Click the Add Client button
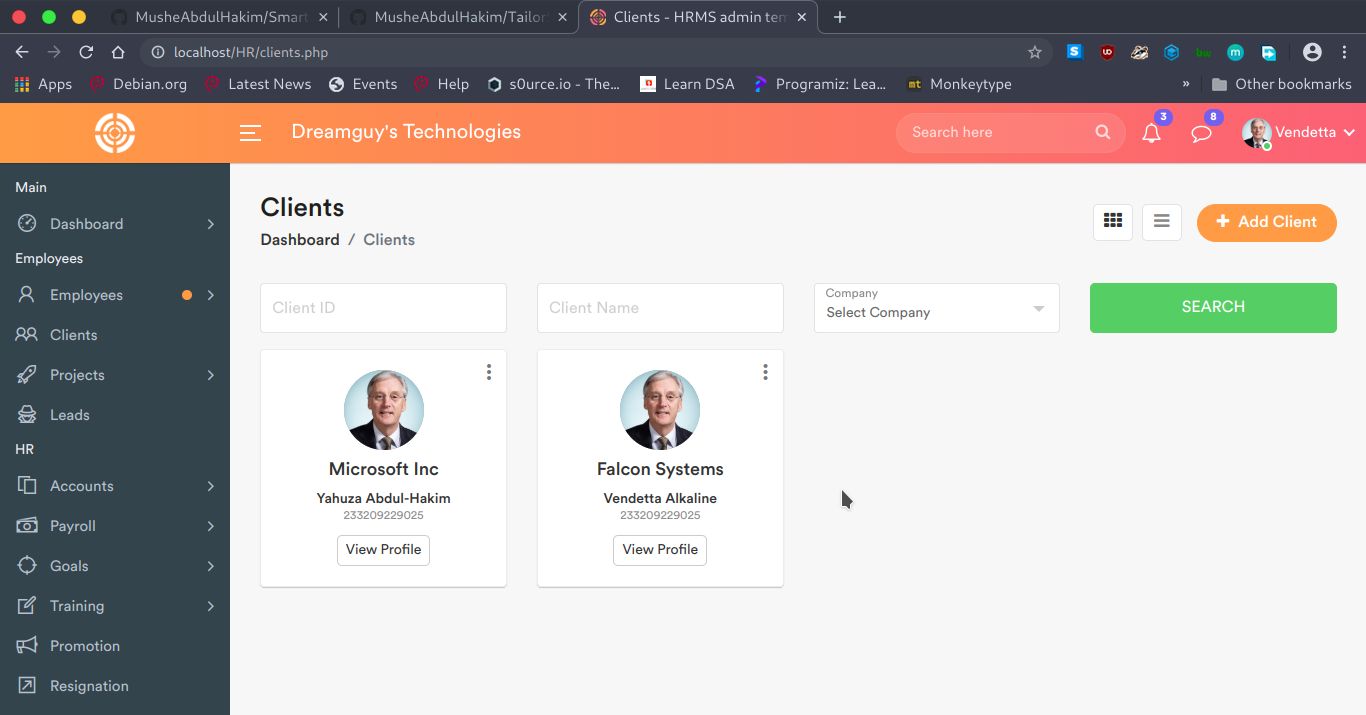 (1266, 222)
